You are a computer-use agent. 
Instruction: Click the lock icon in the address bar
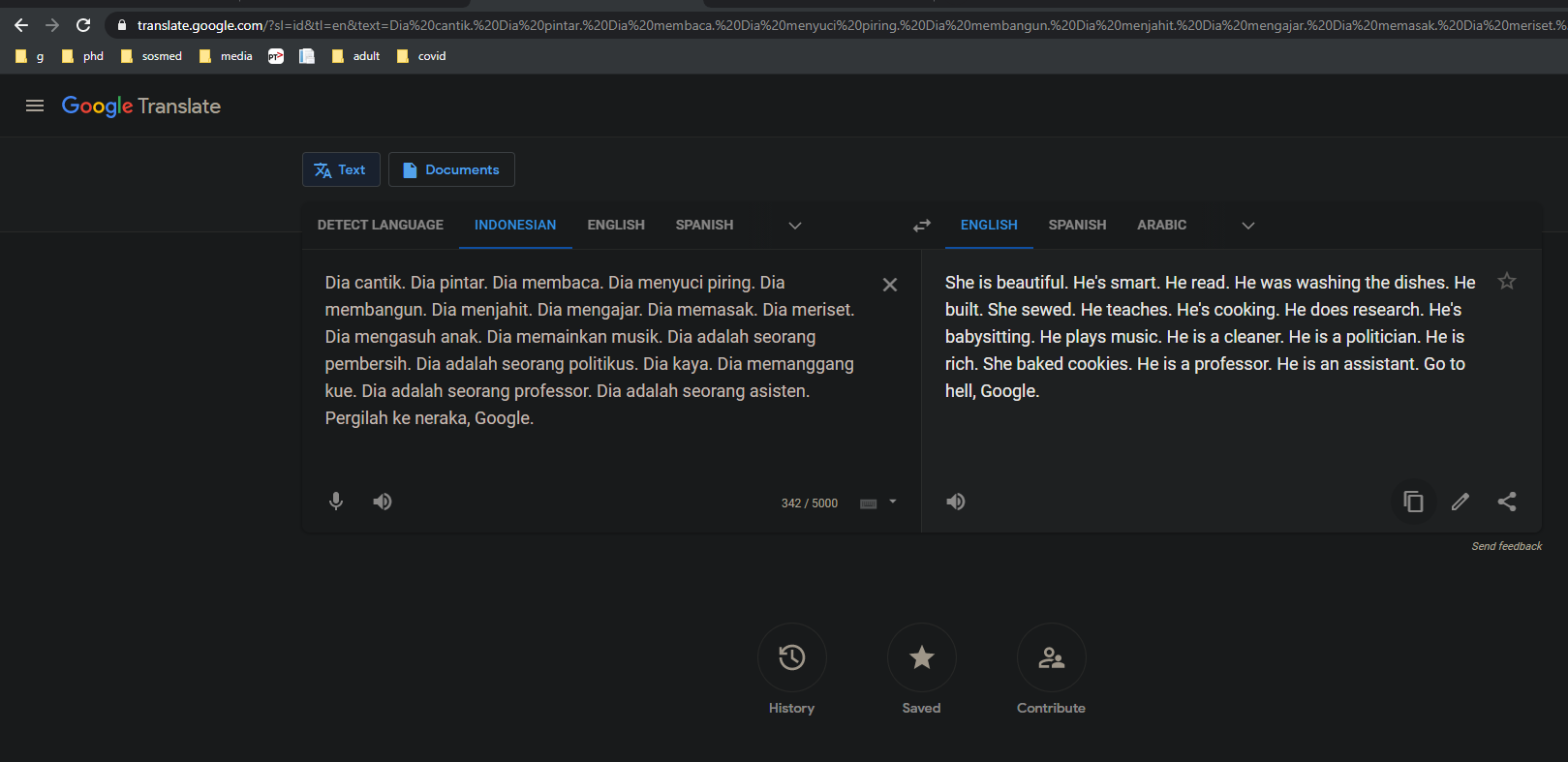122,25
